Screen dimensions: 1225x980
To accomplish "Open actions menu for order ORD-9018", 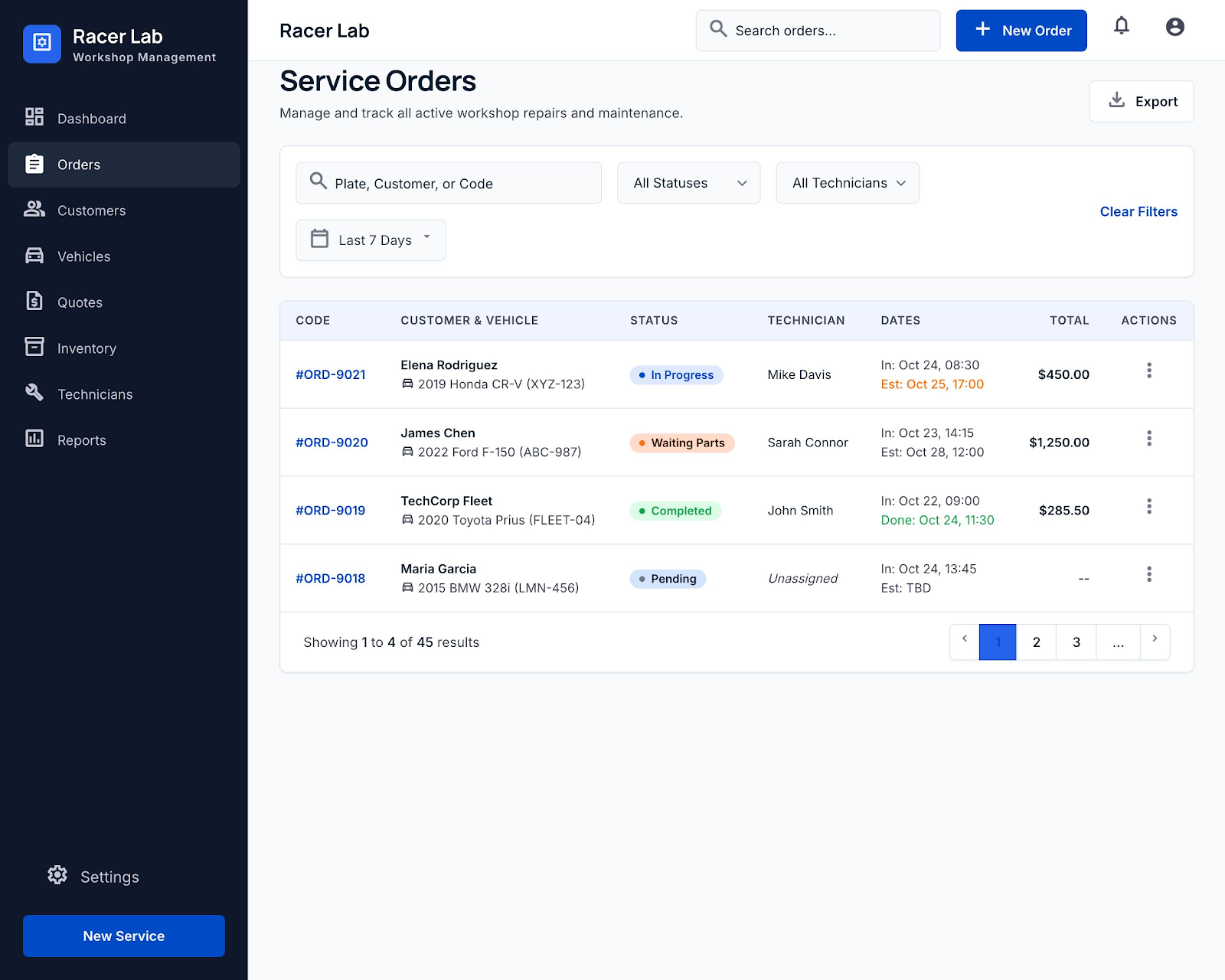I will 1148,575.
